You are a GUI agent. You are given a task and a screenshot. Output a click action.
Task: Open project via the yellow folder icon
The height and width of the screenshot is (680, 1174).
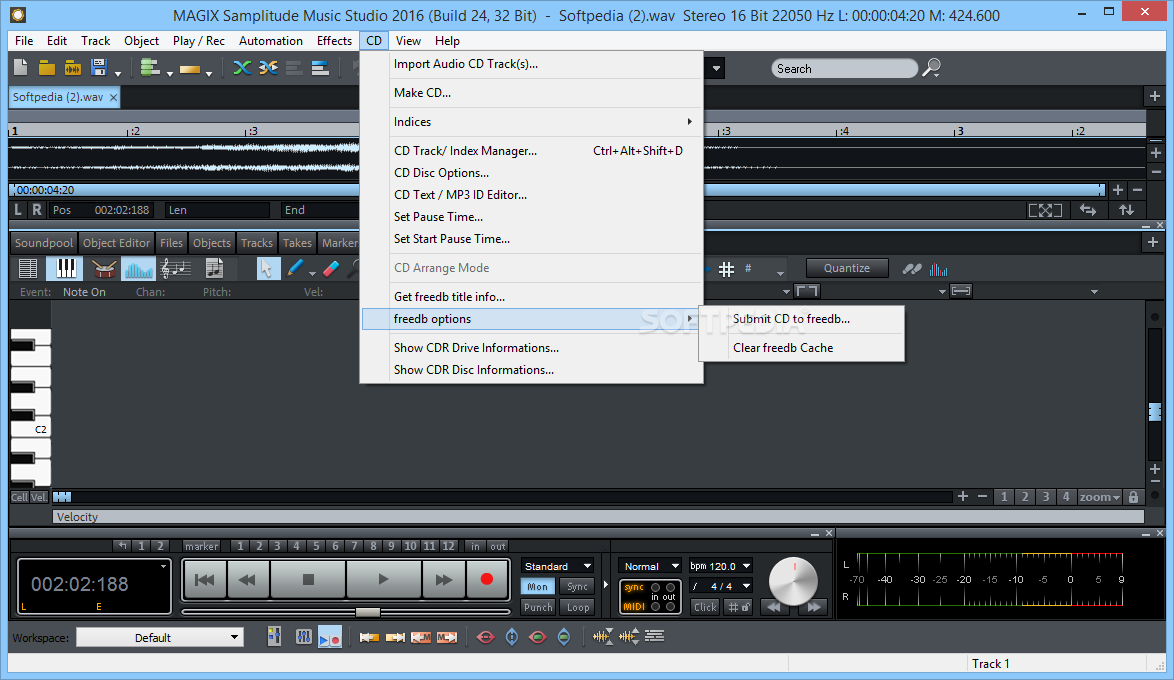pos(46,68)
